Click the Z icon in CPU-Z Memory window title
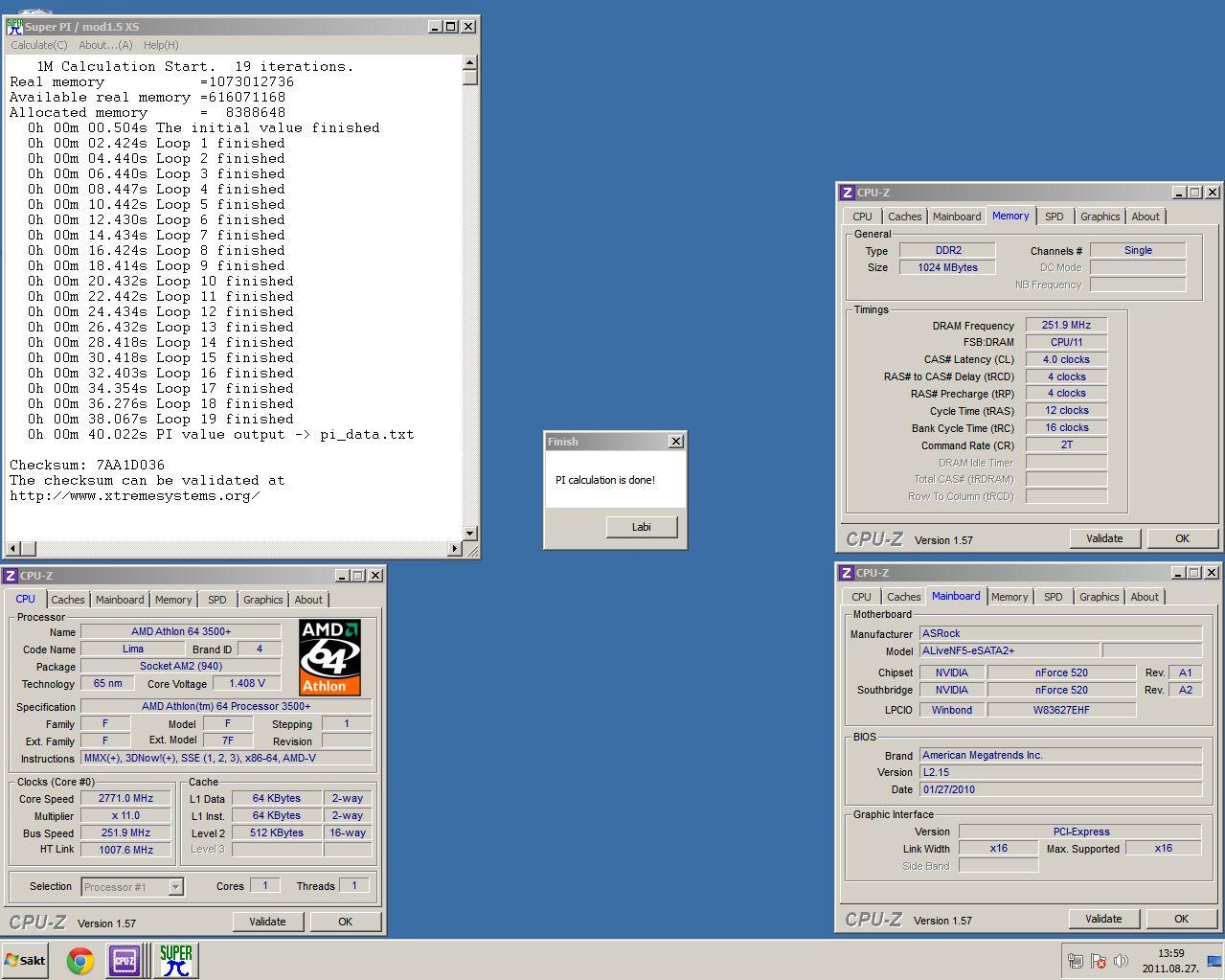This screenshot has width=1225, height=980. point(847,192)
